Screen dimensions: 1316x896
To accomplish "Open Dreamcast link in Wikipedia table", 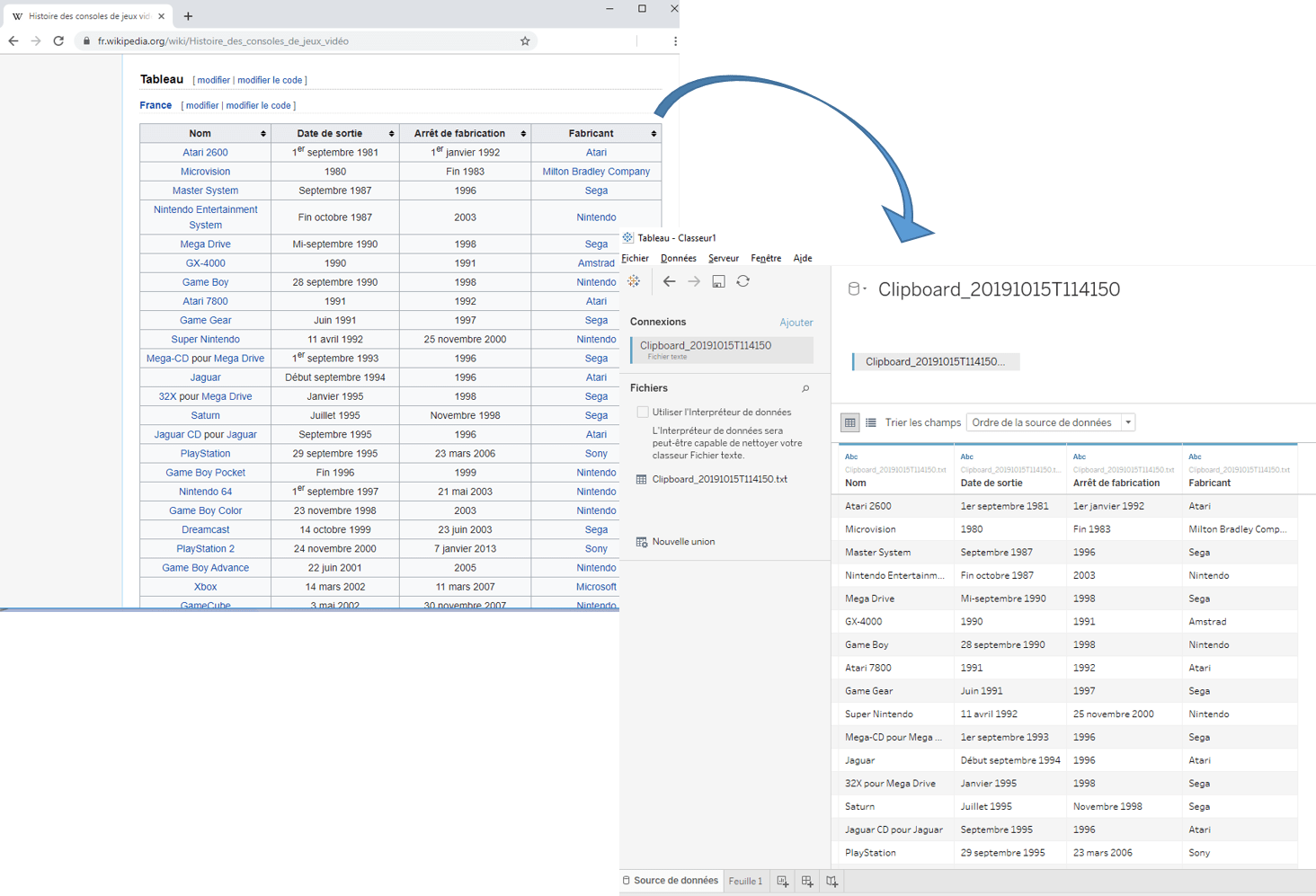I will [205, 530].
